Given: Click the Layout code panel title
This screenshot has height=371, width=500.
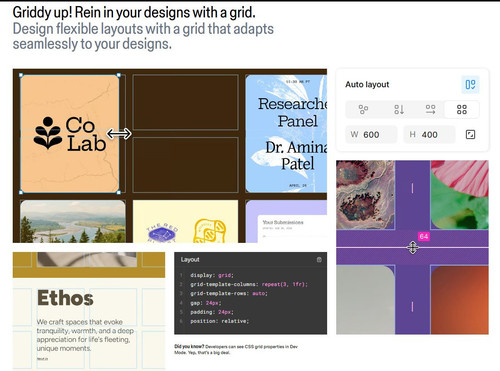Looking at the screenshot, I should click(x=190, y=260).
